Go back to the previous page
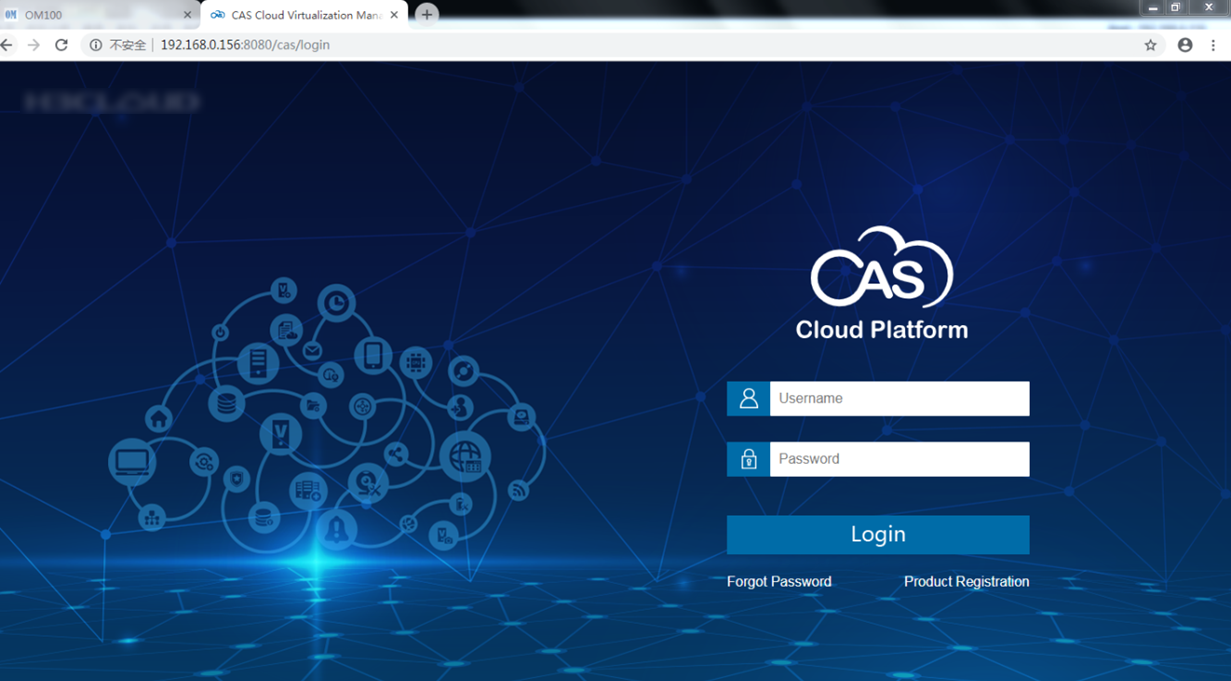The width and height of the screenshot is (1231, 681). click(x=8, y=45)
